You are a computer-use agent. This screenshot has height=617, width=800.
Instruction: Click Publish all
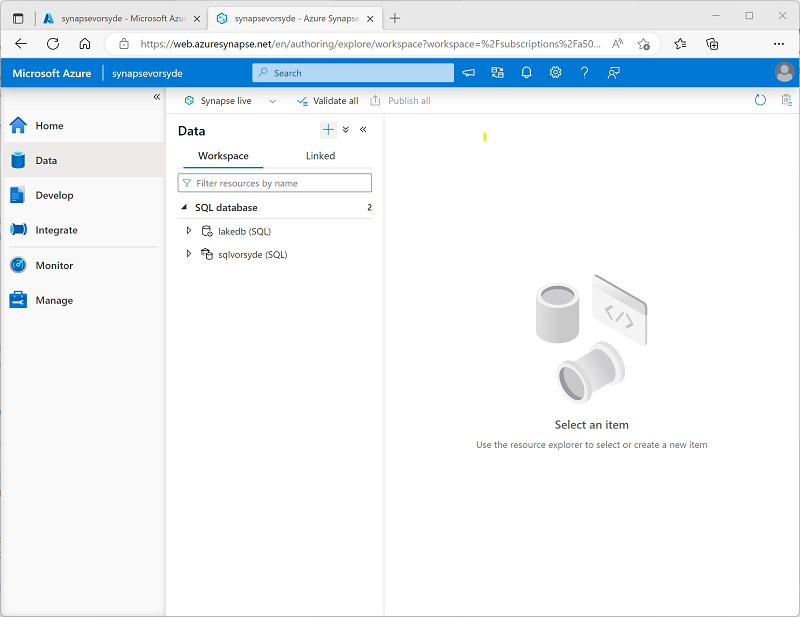401,101
